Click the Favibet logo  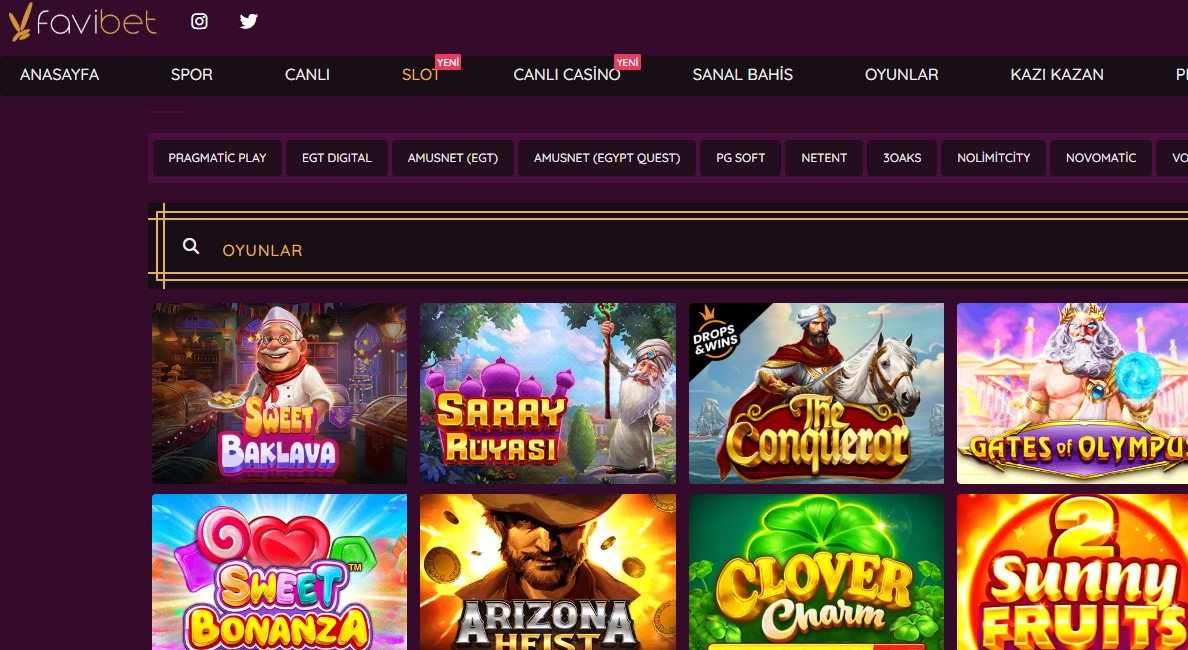pos(83,22)
